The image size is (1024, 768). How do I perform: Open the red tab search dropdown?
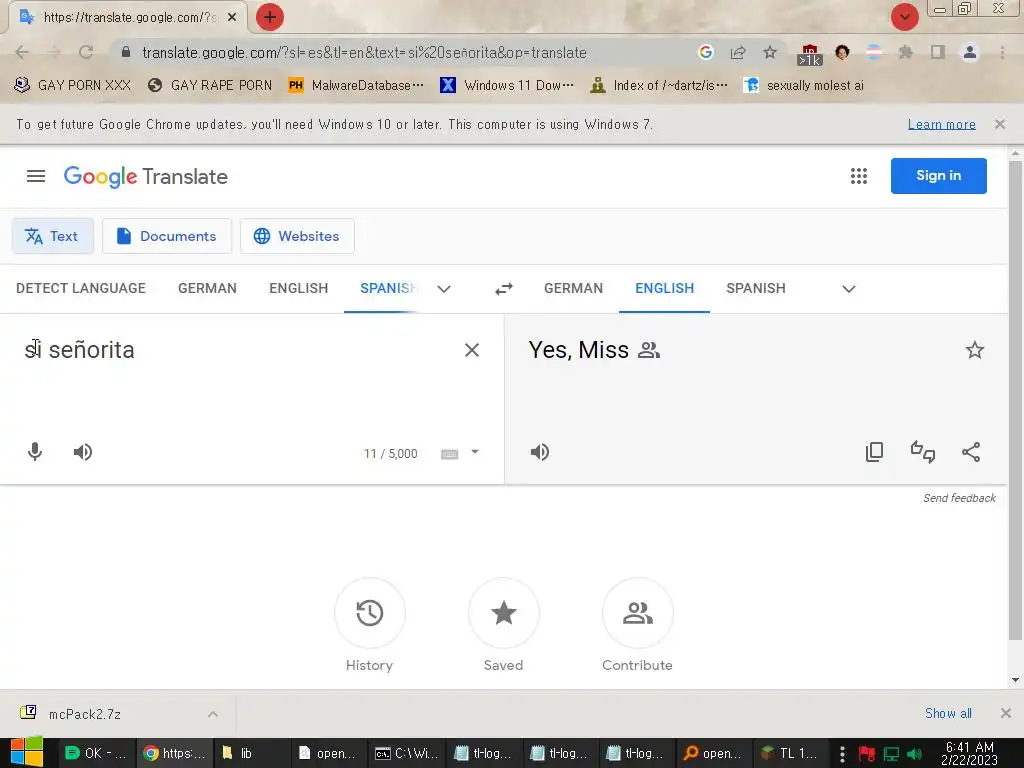click(904, 17)
